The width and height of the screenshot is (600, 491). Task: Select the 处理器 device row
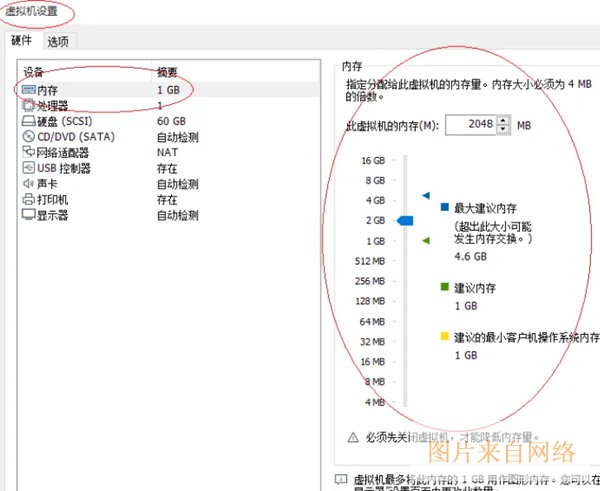[168, 106]
